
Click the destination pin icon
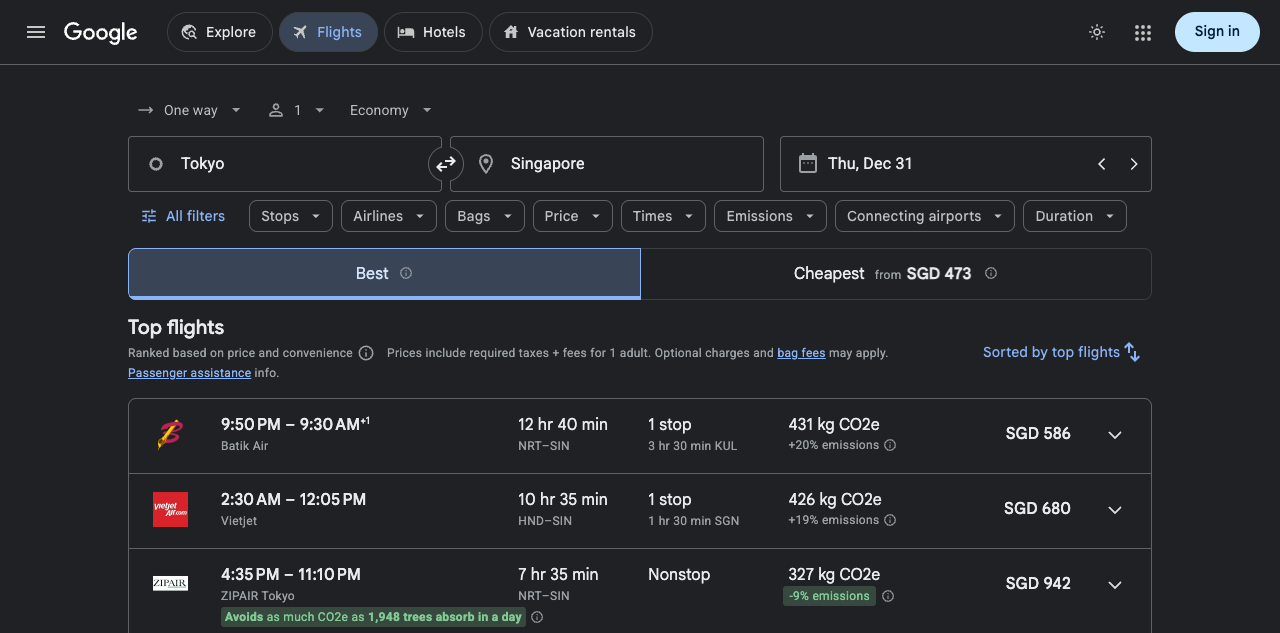tap(486, 164)
